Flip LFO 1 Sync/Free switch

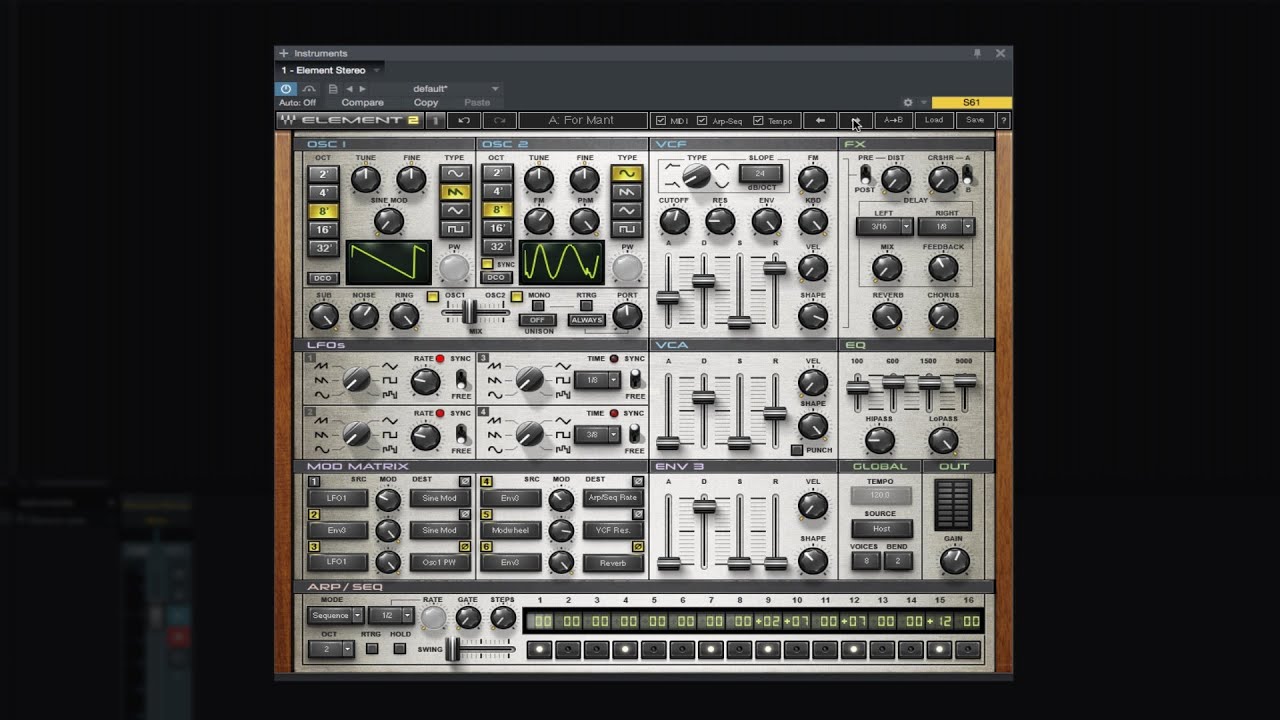[x=461, y=379]
